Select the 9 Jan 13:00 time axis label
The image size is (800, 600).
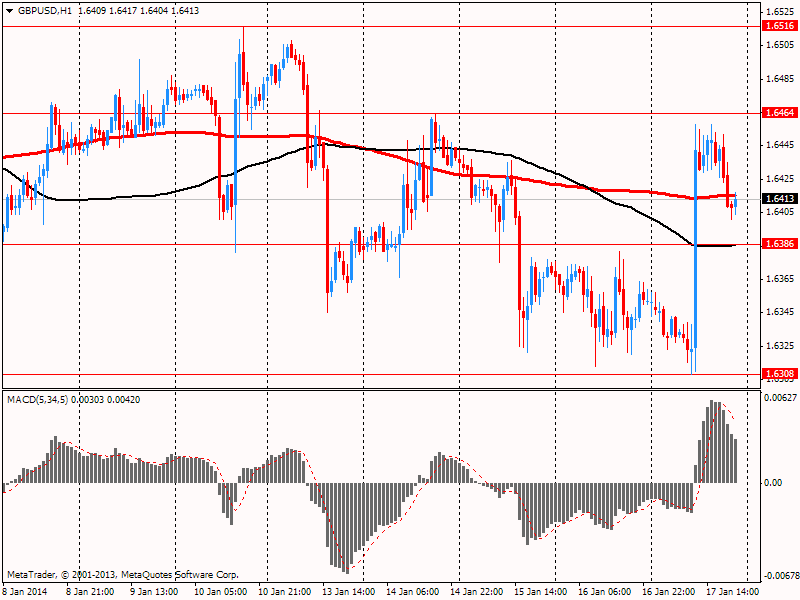pyautogui.click(x=154, y=592)
